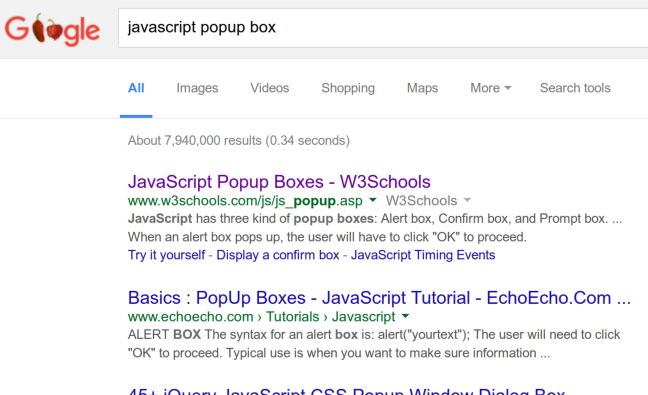The image size is (648, 395).
Task: Open JavaScript Popup Boxes - W3Schools result
Action: coord(279,182)
